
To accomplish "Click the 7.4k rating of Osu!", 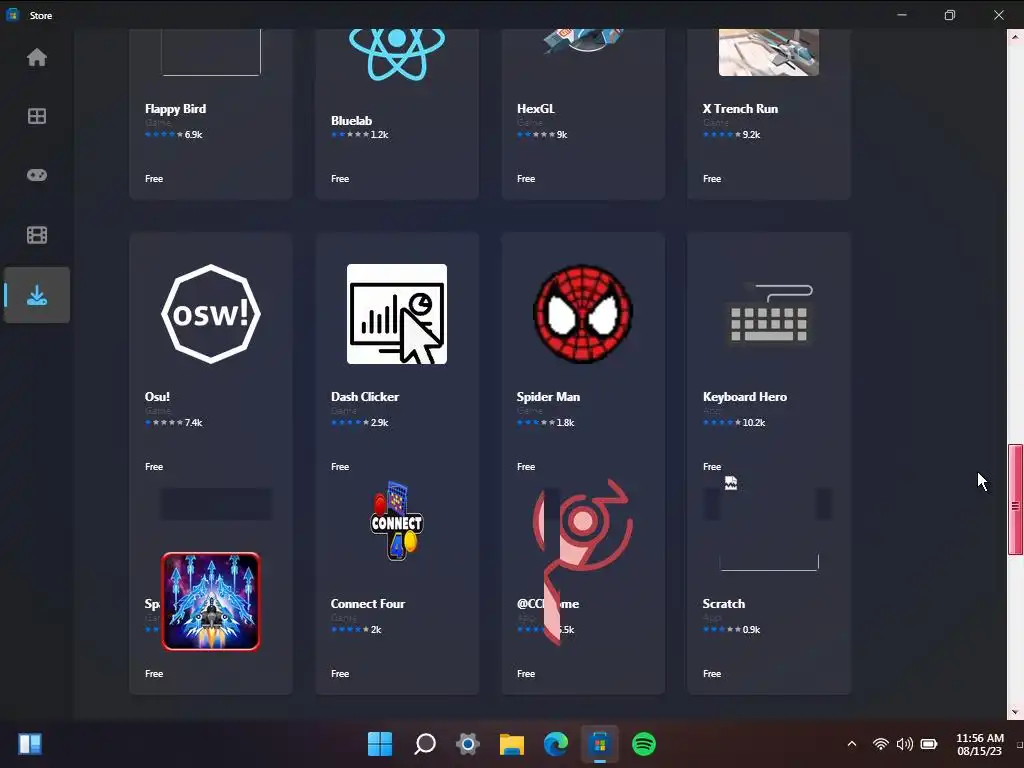I will pos(193,423).
